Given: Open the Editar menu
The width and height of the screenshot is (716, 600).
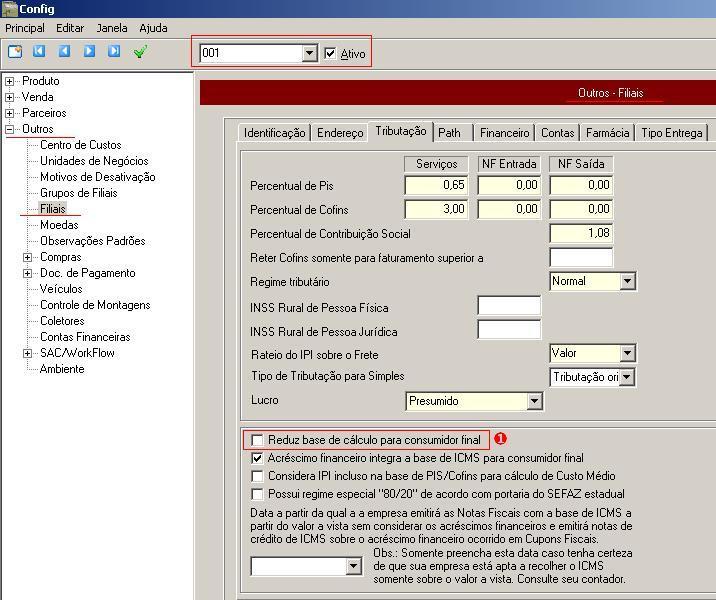Looking at the screenshot, I should click(x=70, y=28).
